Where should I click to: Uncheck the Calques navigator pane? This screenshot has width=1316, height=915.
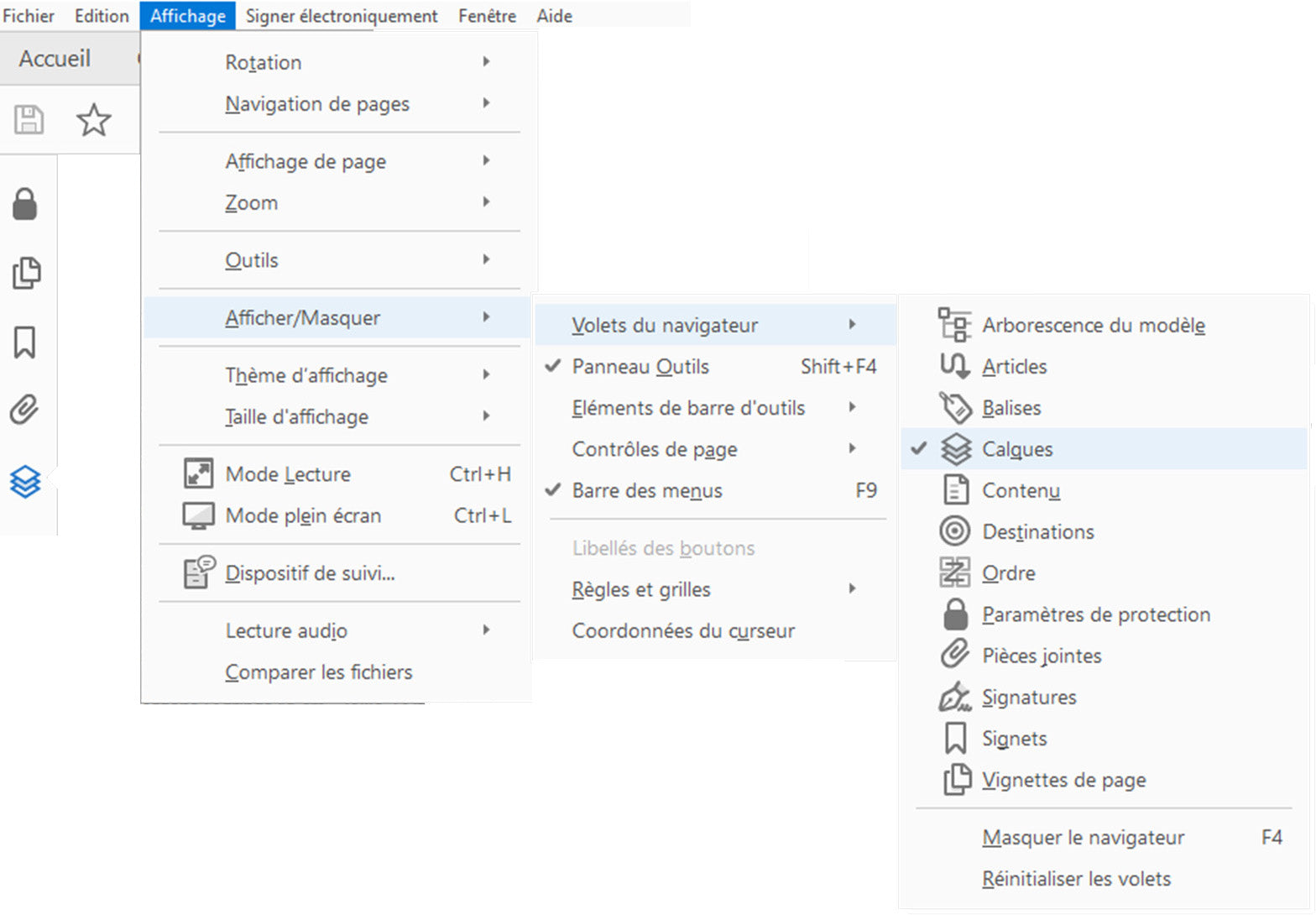(x=1017, y=450)
